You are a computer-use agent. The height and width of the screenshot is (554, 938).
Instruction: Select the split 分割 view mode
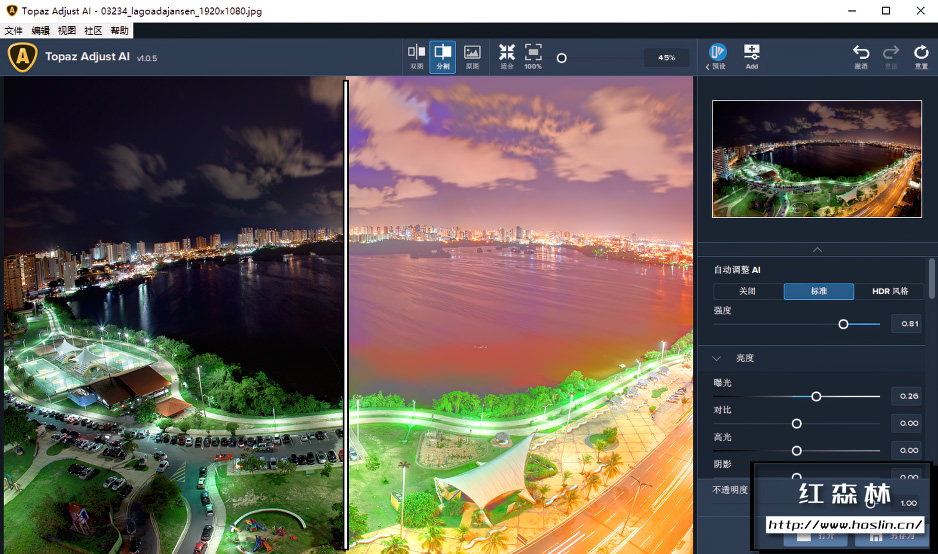[443, 57]
